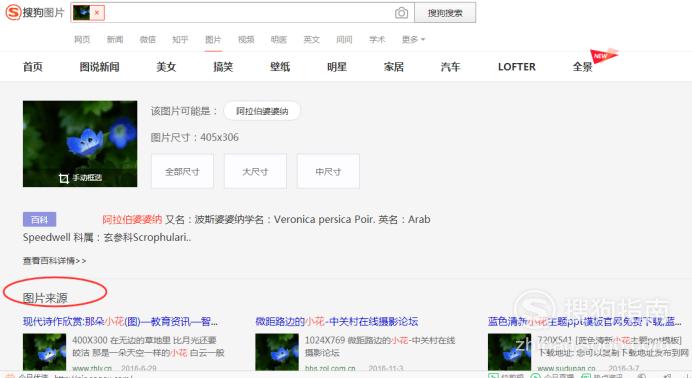
Task: Open camera image upload icon
Action: pyautogui.click(x=401, y=13)
